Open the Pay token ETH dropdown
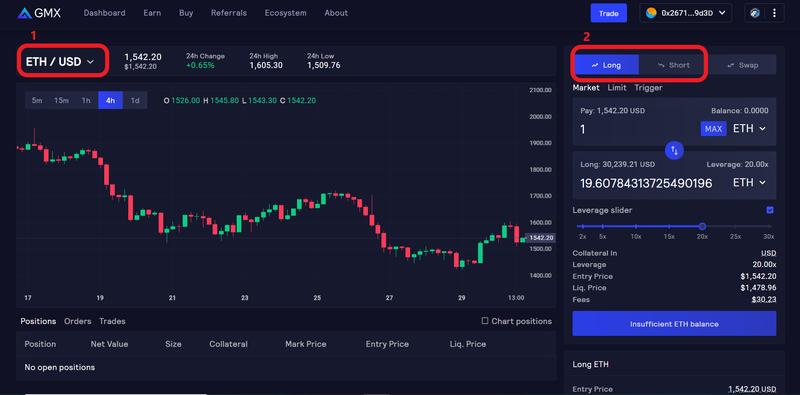800x395 pixels. pos(749,129)
